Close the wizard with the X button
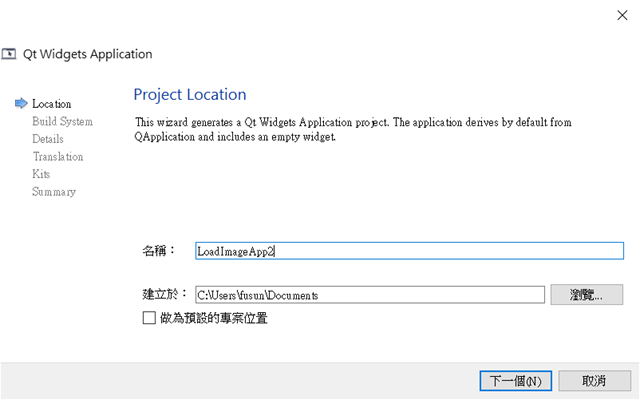640x400 pixels. tap(622, 16)
